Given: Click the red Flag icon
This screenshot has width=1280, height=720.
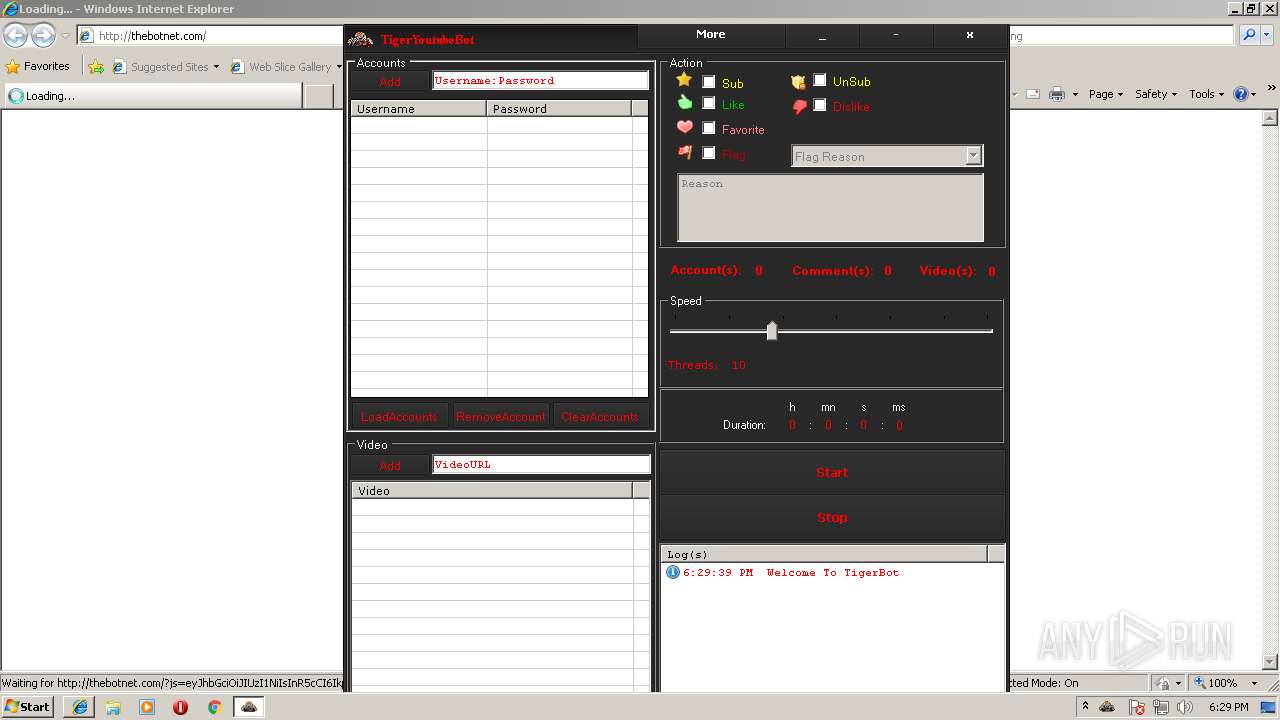Looking at the screenshot, I should coord(685,152).
